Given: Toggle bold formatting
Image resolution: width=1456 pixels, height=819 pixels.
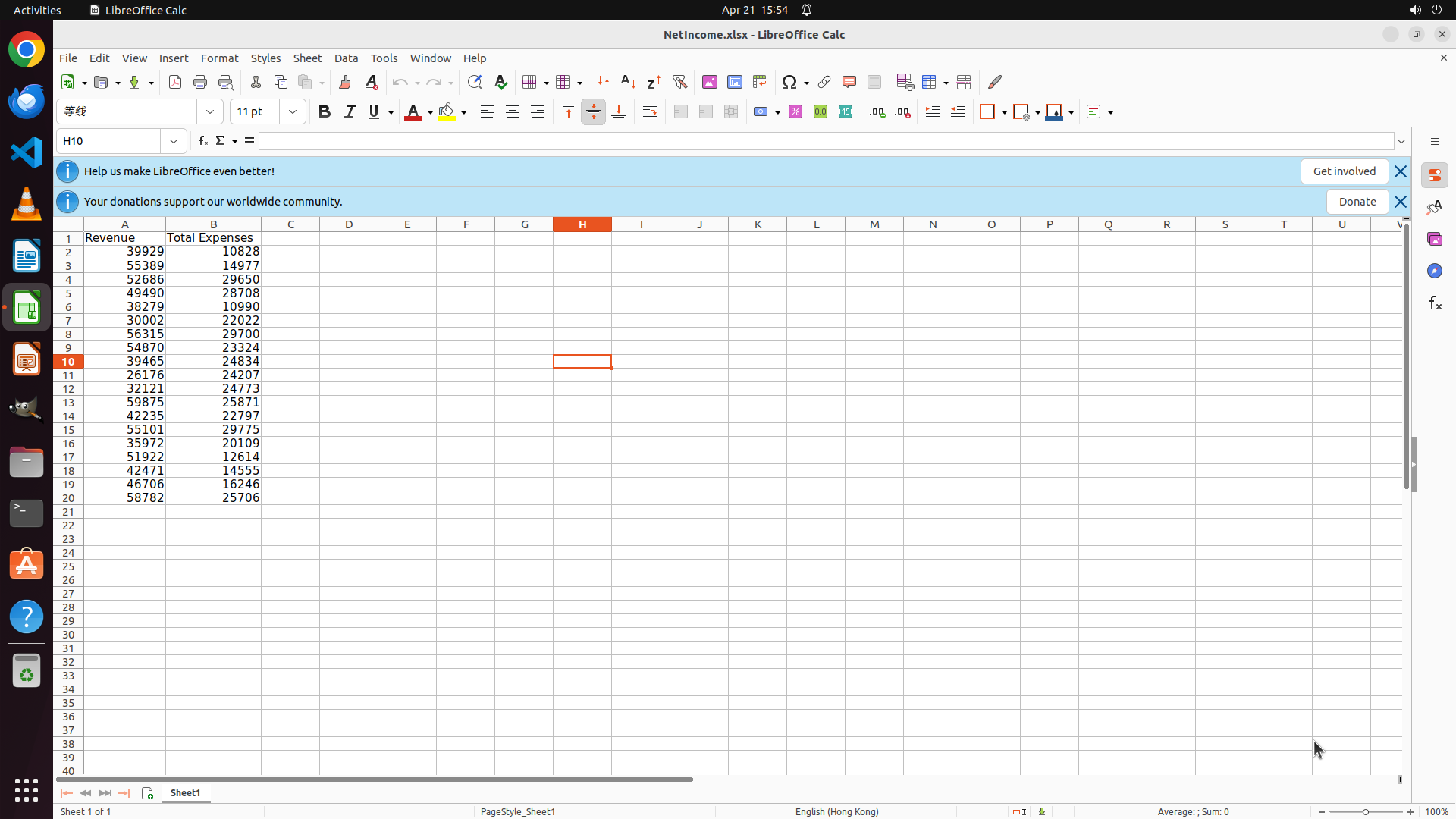Looking at the screenshot, I should (x=325, y=112).
